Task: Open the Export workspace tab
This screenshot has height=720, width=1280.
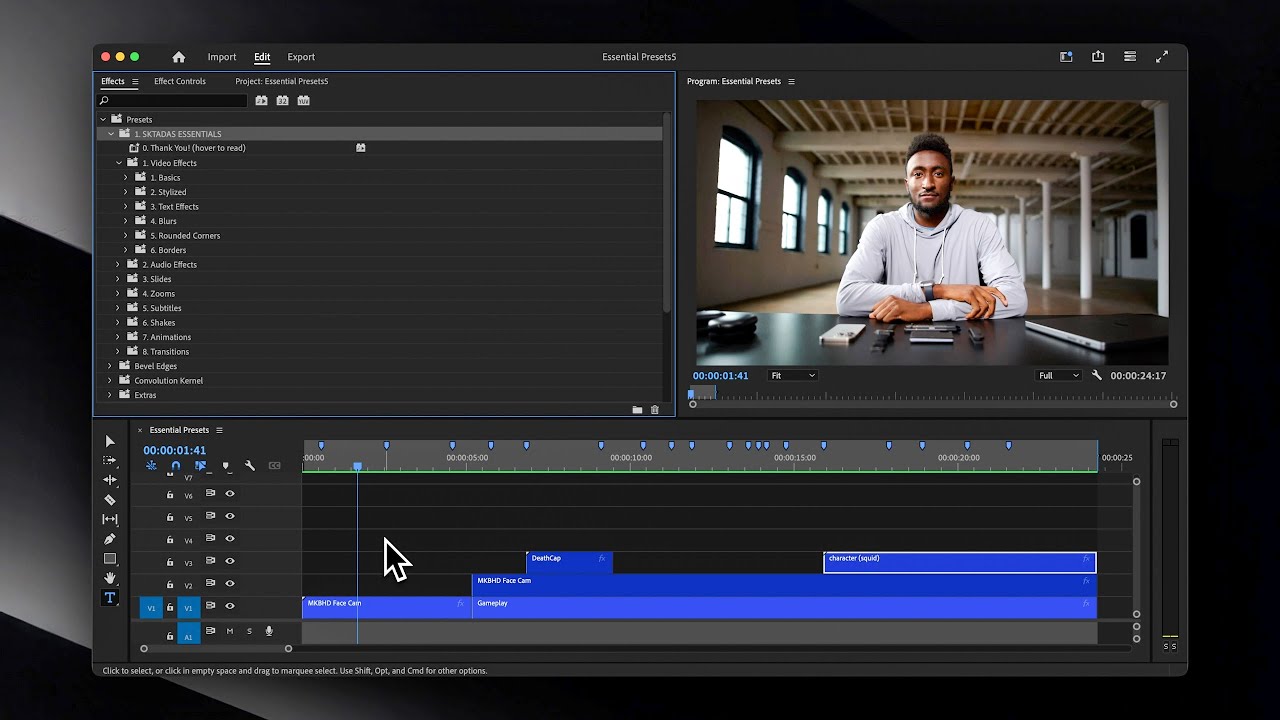Action: [x=301, y=57]
